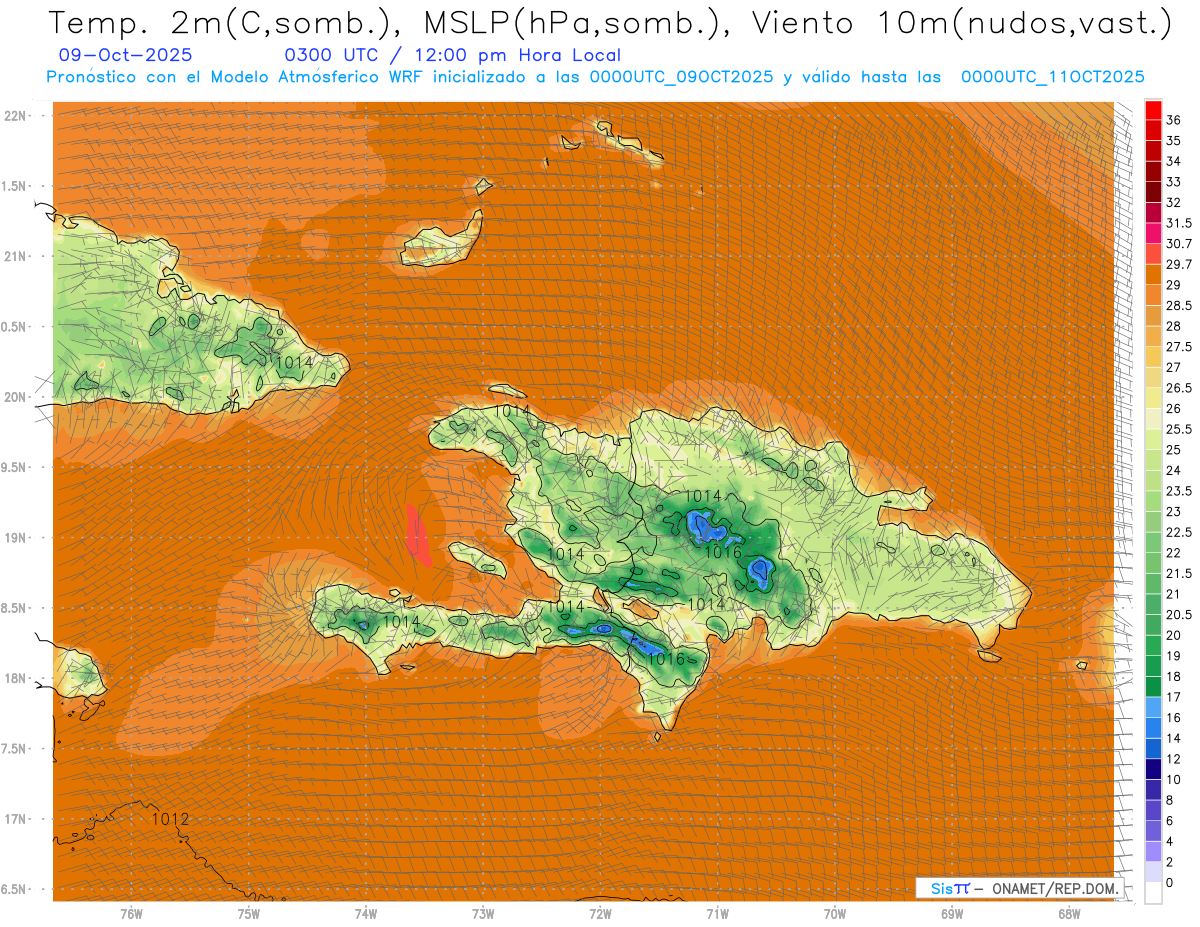
Task: Click the "72W" longitude label
Action: (x=600, y=914)
